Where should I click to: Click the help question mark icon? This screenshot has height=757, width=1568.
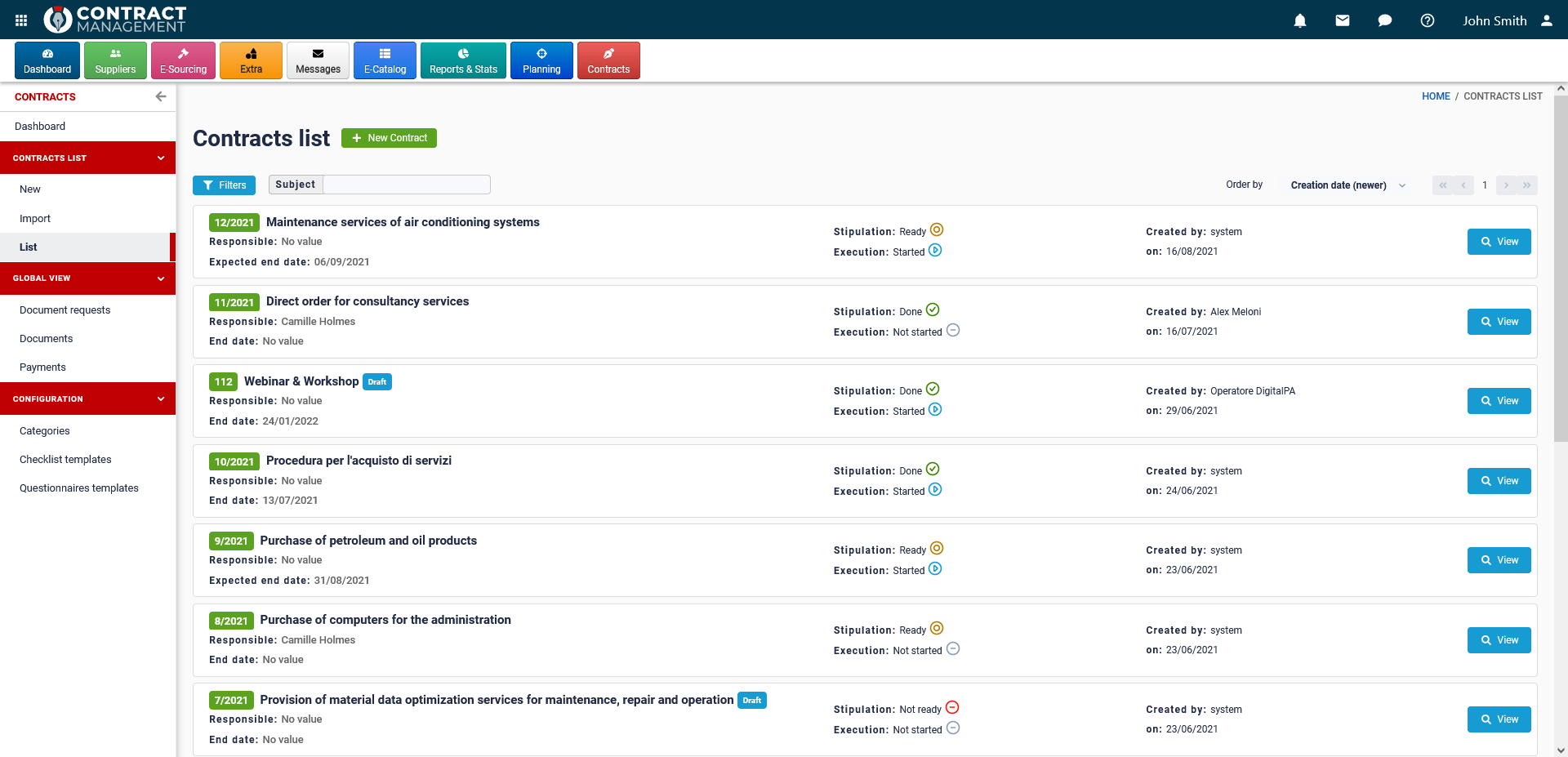click(1428, 20)
